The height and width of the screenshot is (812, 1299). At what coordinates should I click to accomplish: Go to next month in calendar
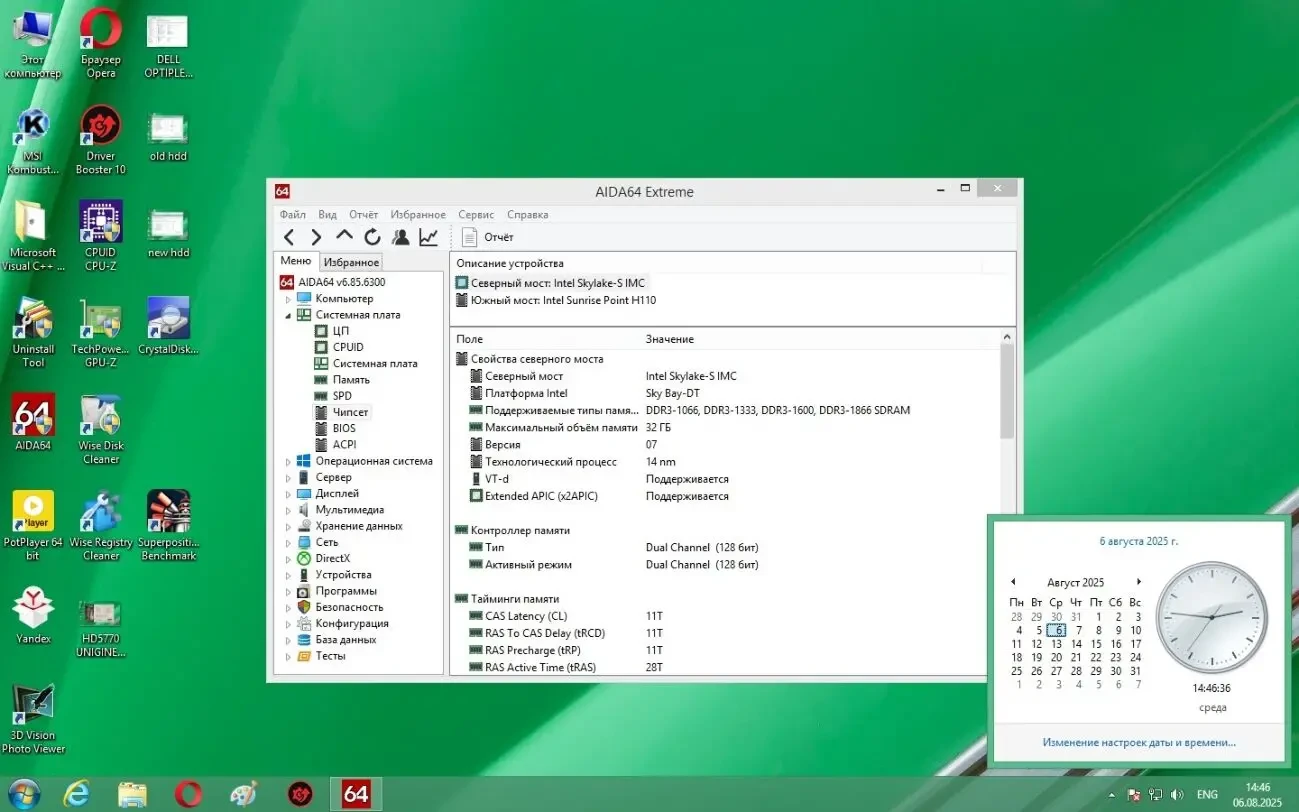pos(1138,582)
